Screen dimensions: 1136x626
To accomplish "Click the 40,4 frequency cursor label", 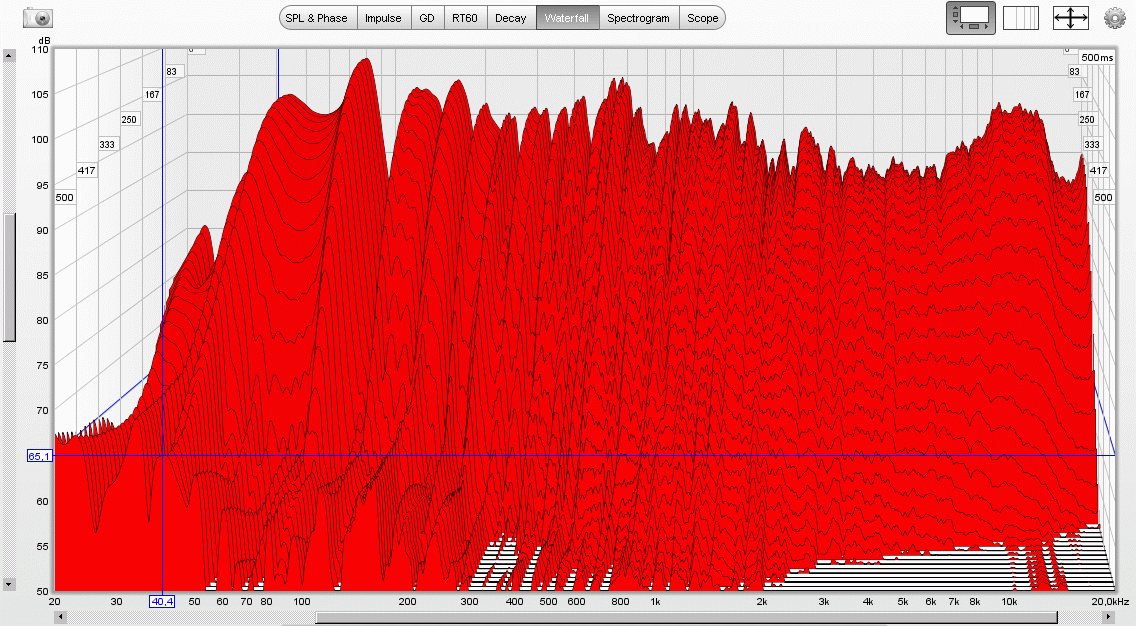I will click(161, 601).
